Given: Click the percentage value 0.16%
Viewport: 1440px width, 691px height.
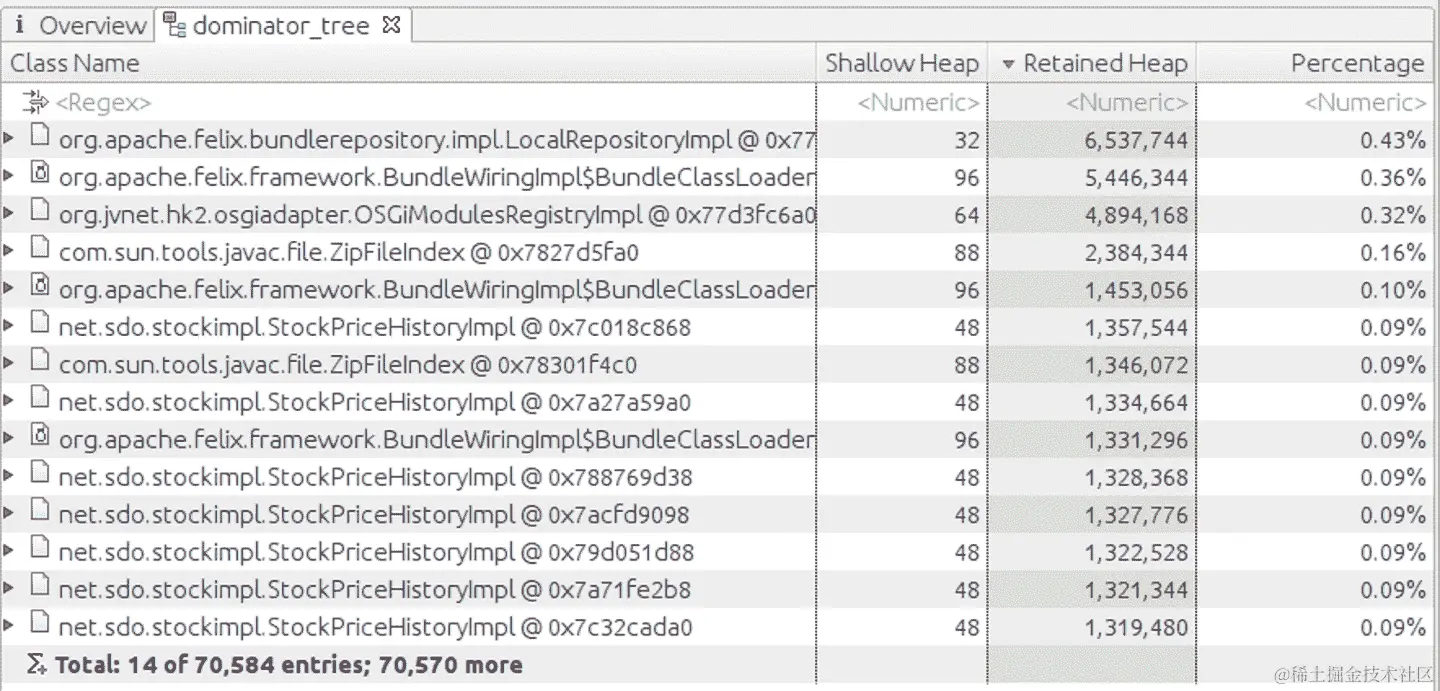Looking at the screenshot, I should tap(1392, 252).
